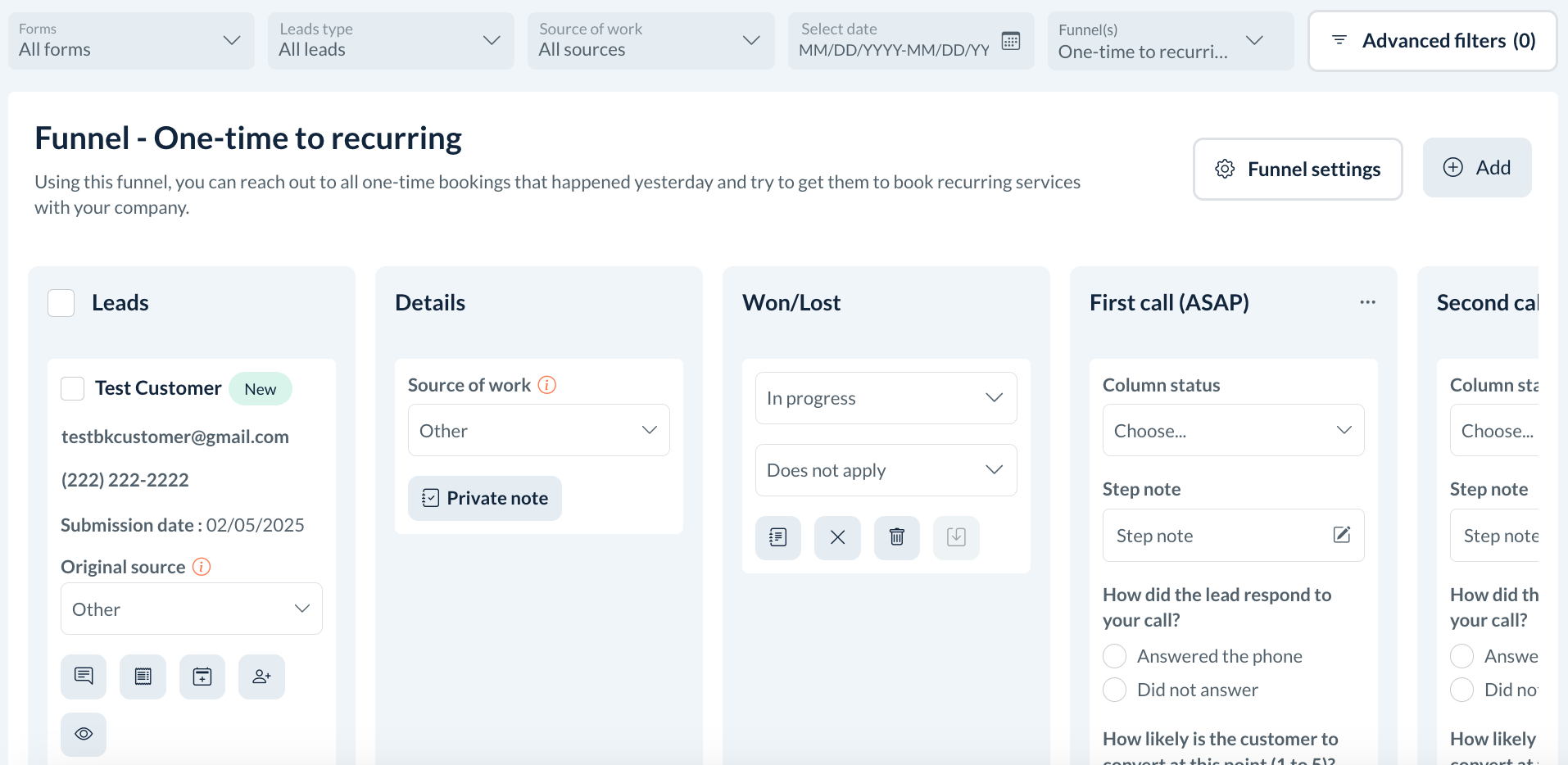1568x765 pixels.
Task: Open the Leads type dropdown
Action: [391, 40]
